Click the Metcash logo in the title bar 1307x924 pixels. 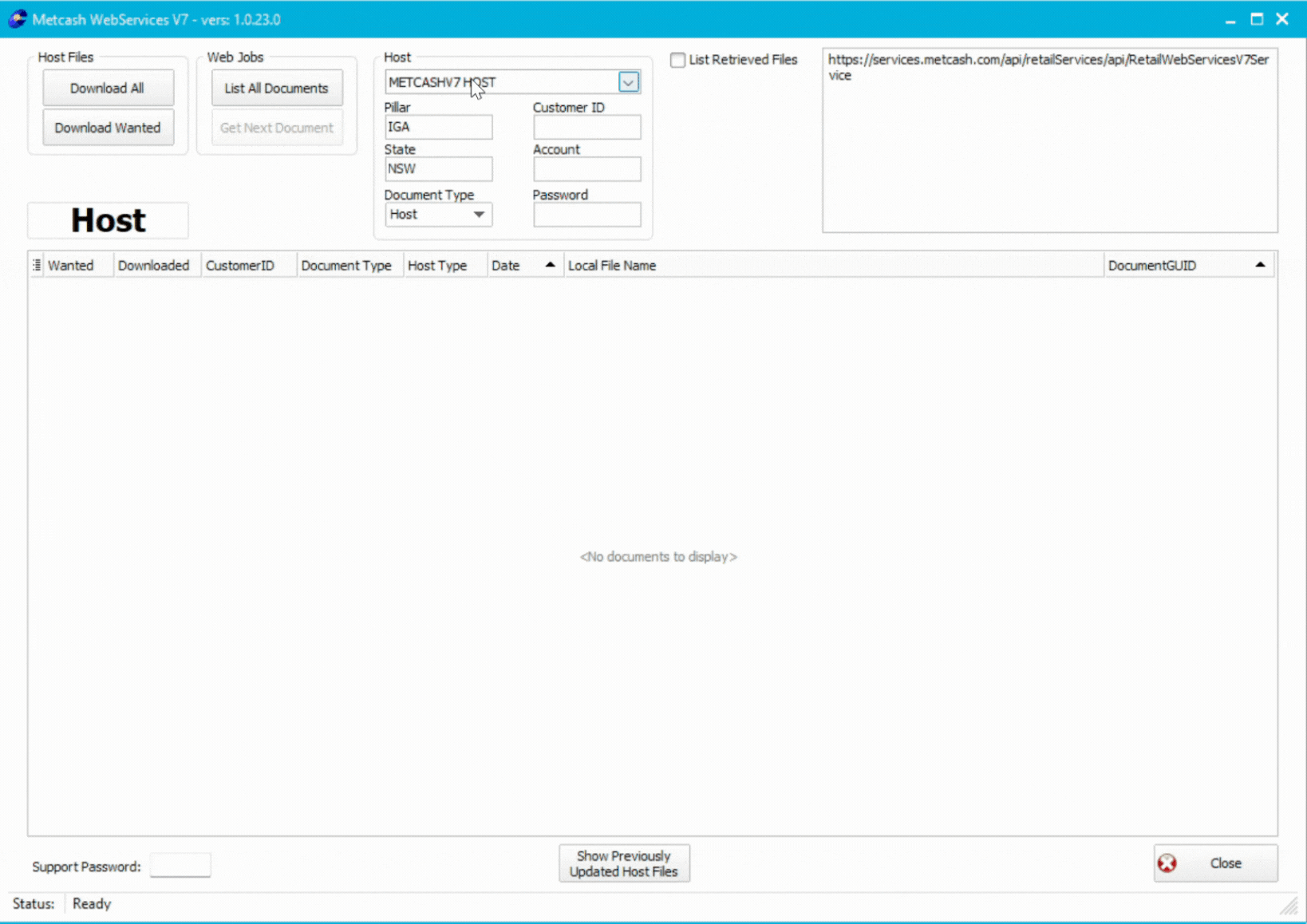pos(16,18)
